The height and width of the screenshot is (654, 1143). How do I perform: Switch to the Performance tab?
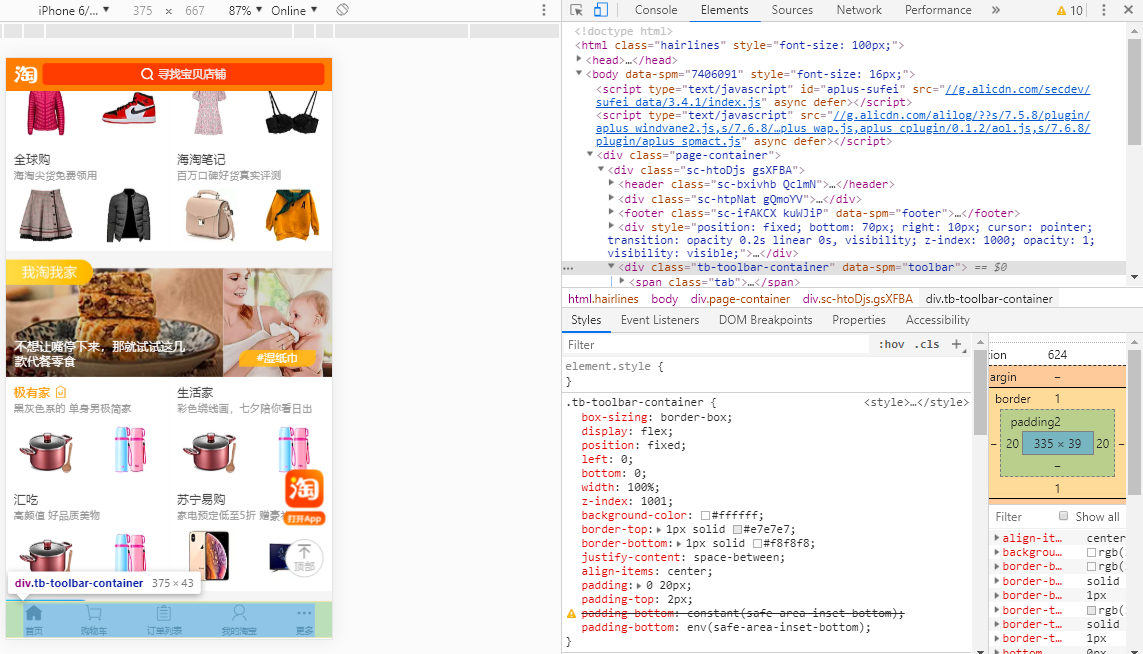937,10
